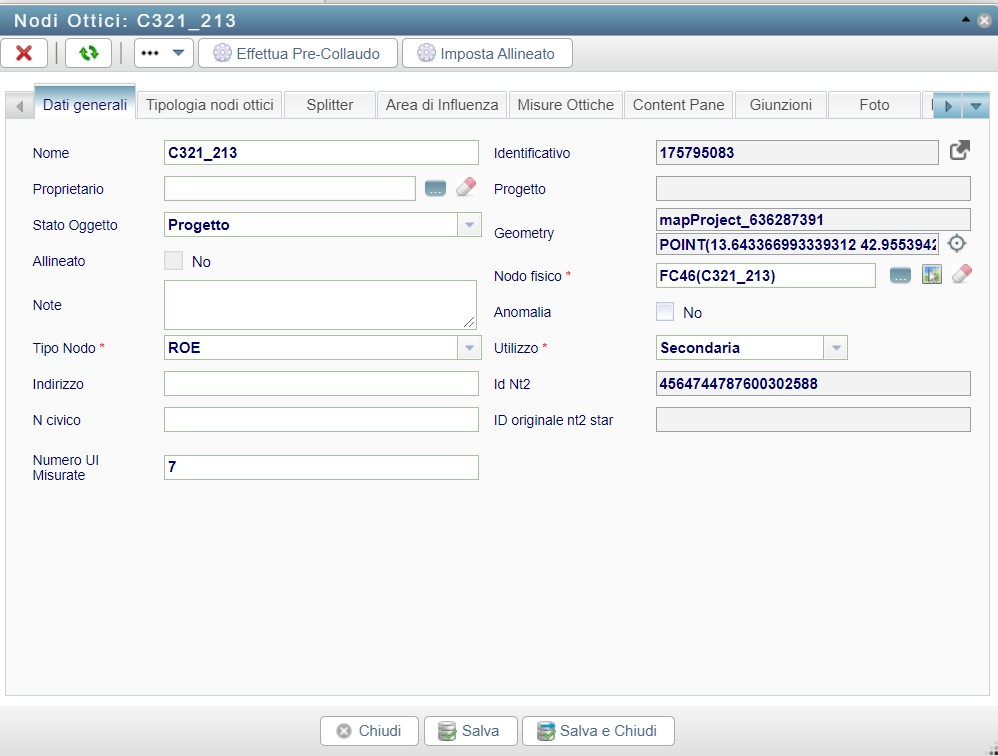
Task: Click the Nome input field
Action: (321, 153)
